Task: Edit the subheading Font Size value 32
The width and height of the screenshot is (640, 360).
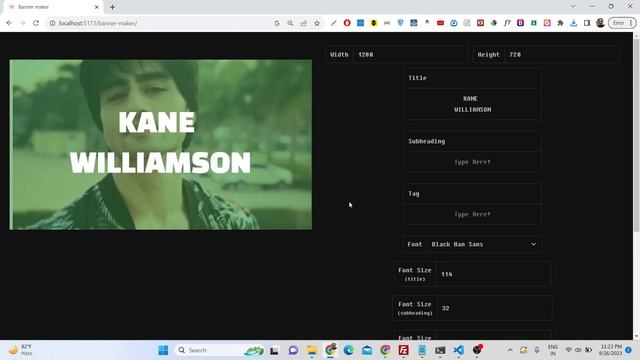Action: pyautogui.click(x=494, y=308)
